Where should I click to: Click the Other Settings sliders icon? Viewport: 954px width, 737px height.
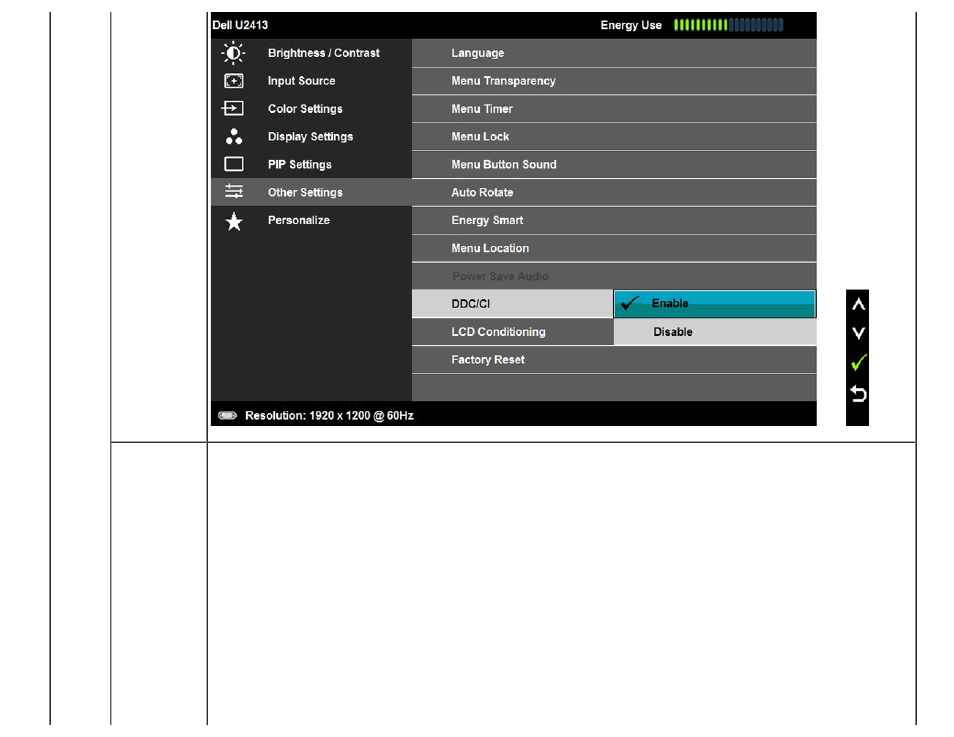(x=234, y=192)
